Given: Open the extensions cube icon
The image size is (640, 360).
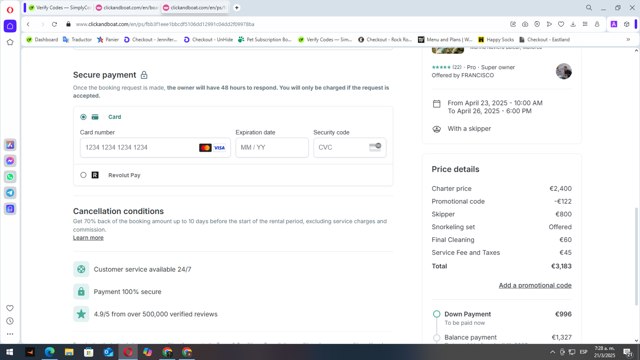Looking at the screenshot, I should pyautogui.click(x=627, y=24).
